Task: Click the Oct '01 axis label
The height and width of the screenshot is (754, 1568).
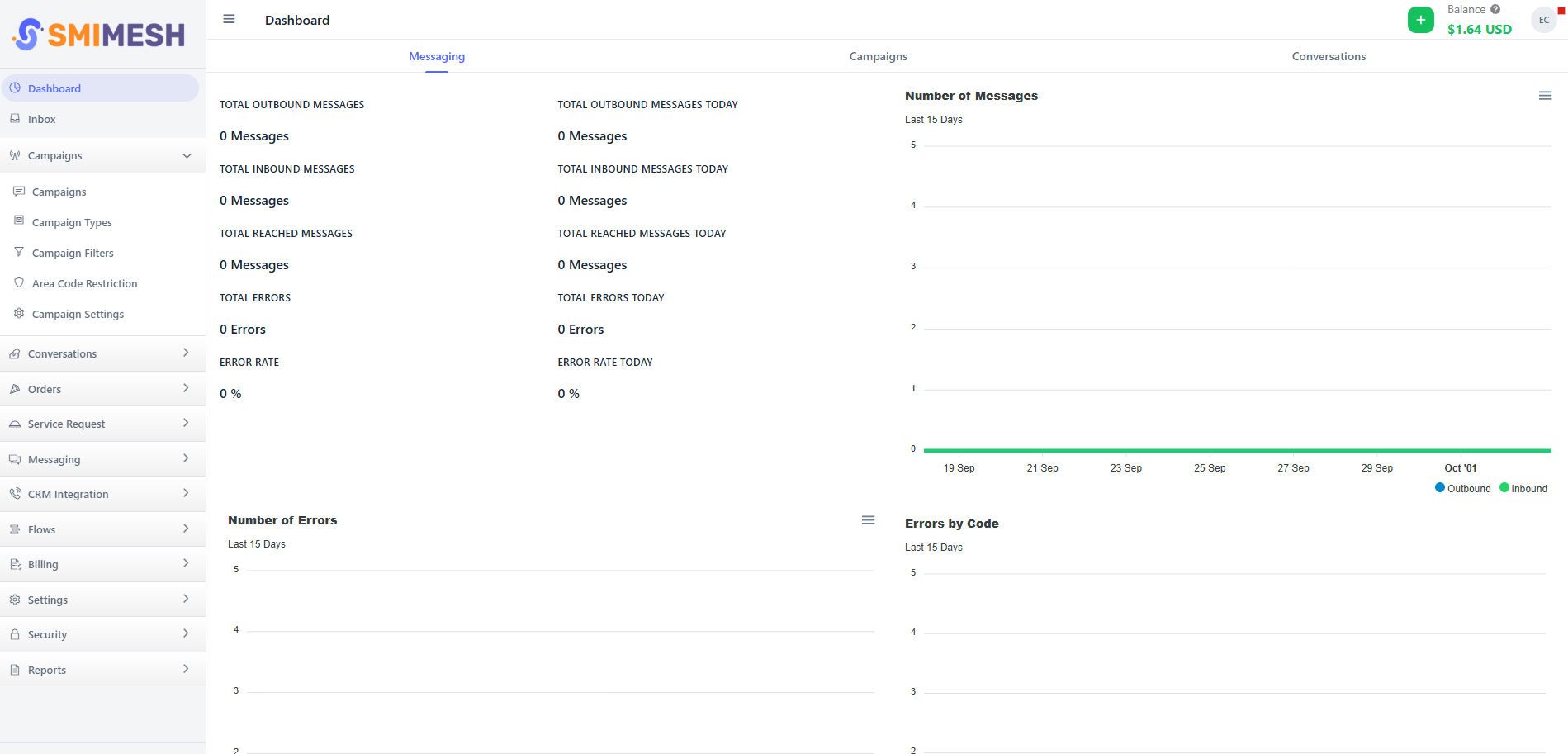Action: [1460, 468]
